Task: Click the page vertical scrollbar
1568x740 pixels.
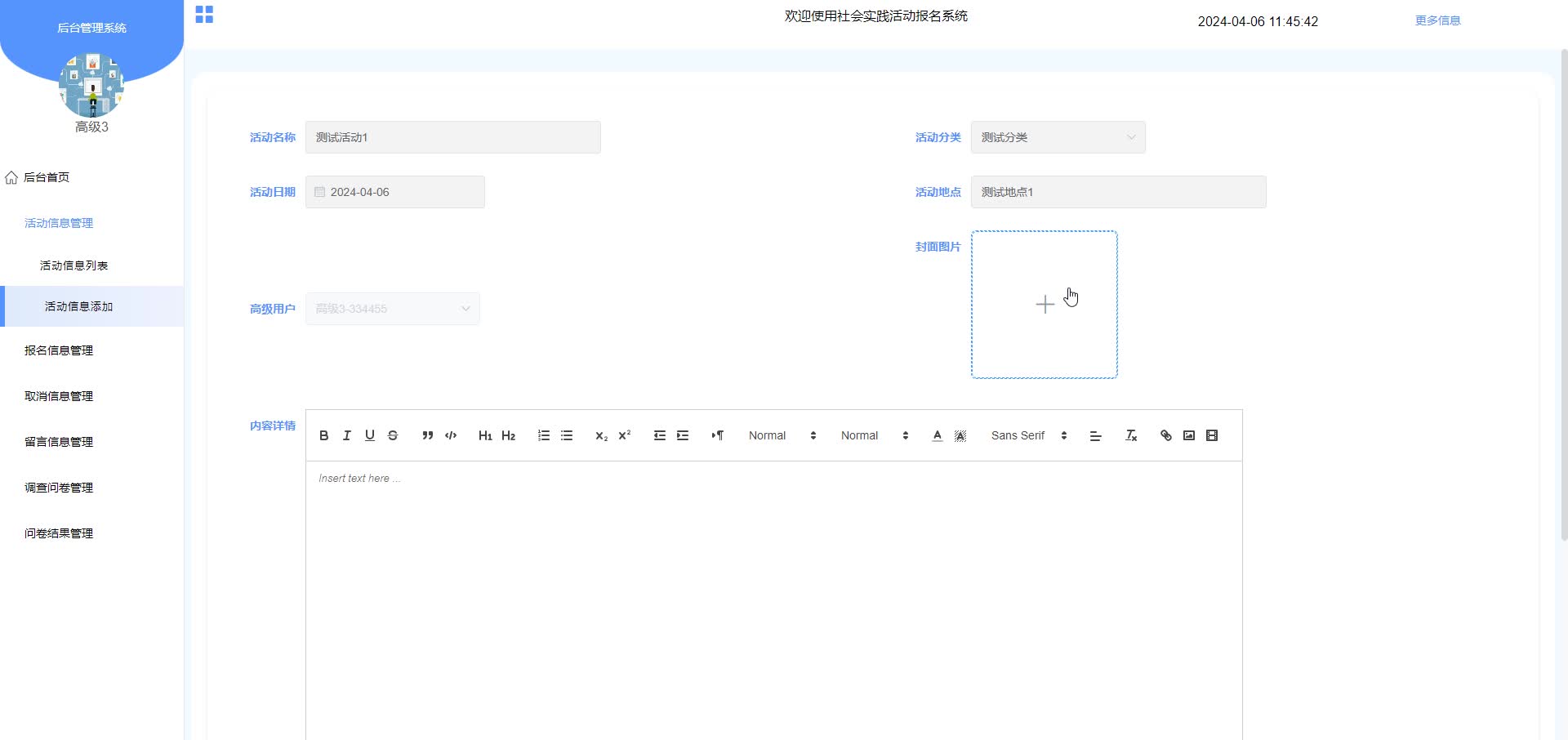Action: (x=1564, y=294)
